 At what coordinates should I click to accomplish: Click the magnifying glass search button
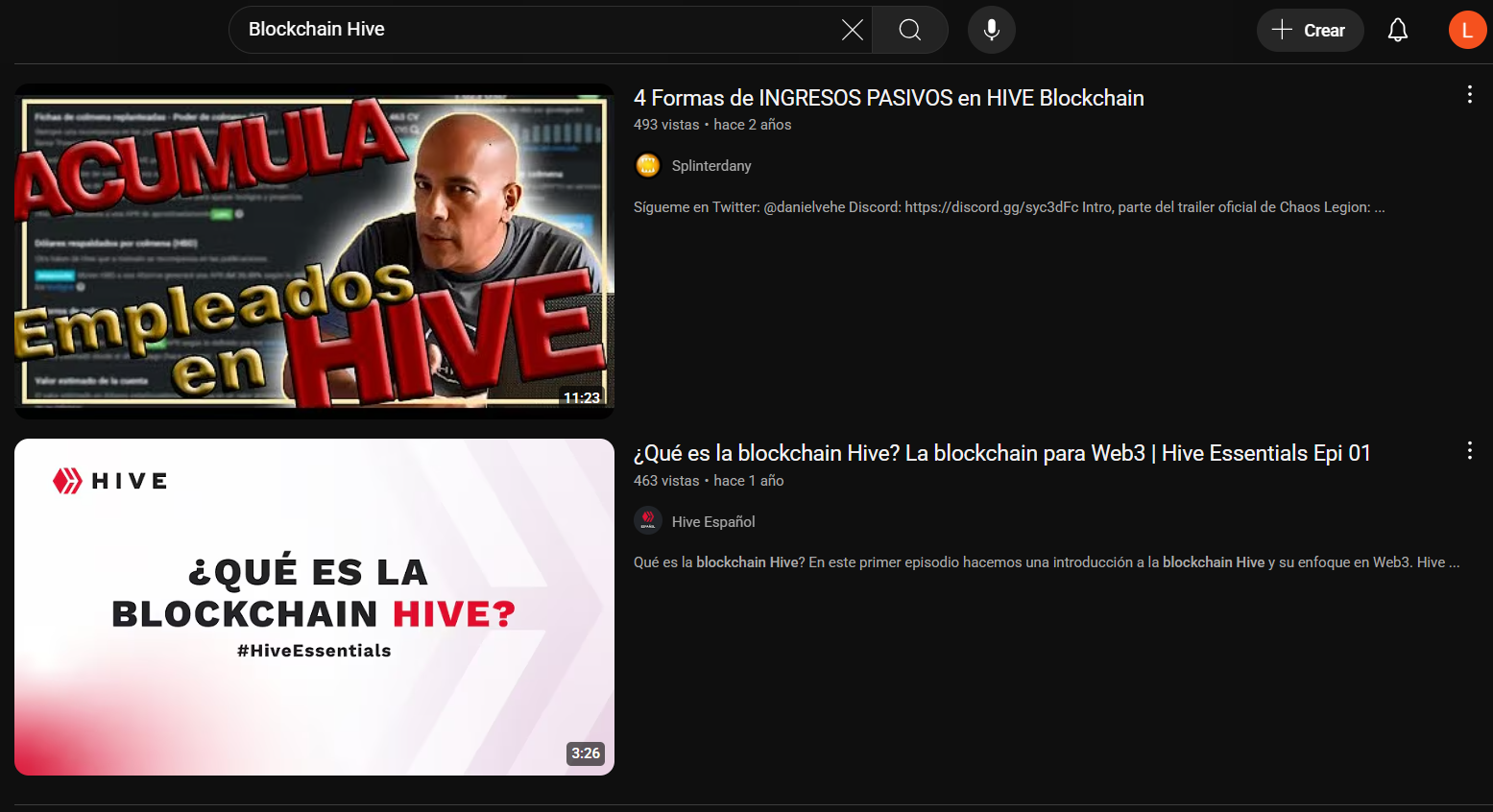[x=910, y=30]
